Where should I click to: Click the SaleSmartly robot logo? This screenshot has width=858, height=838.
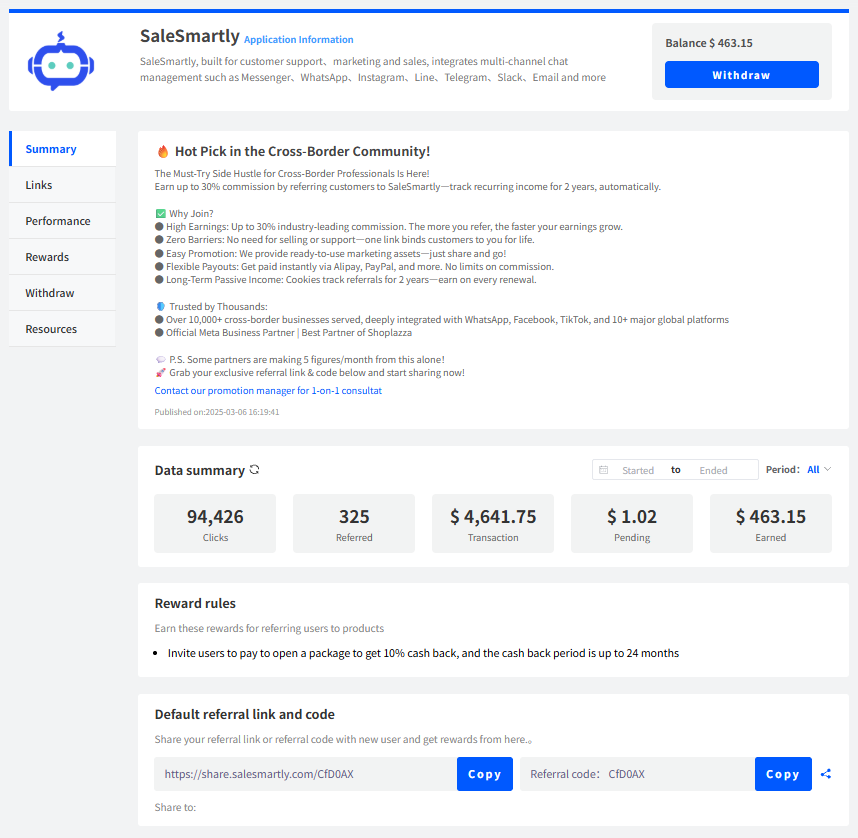[x=61, y=61]
